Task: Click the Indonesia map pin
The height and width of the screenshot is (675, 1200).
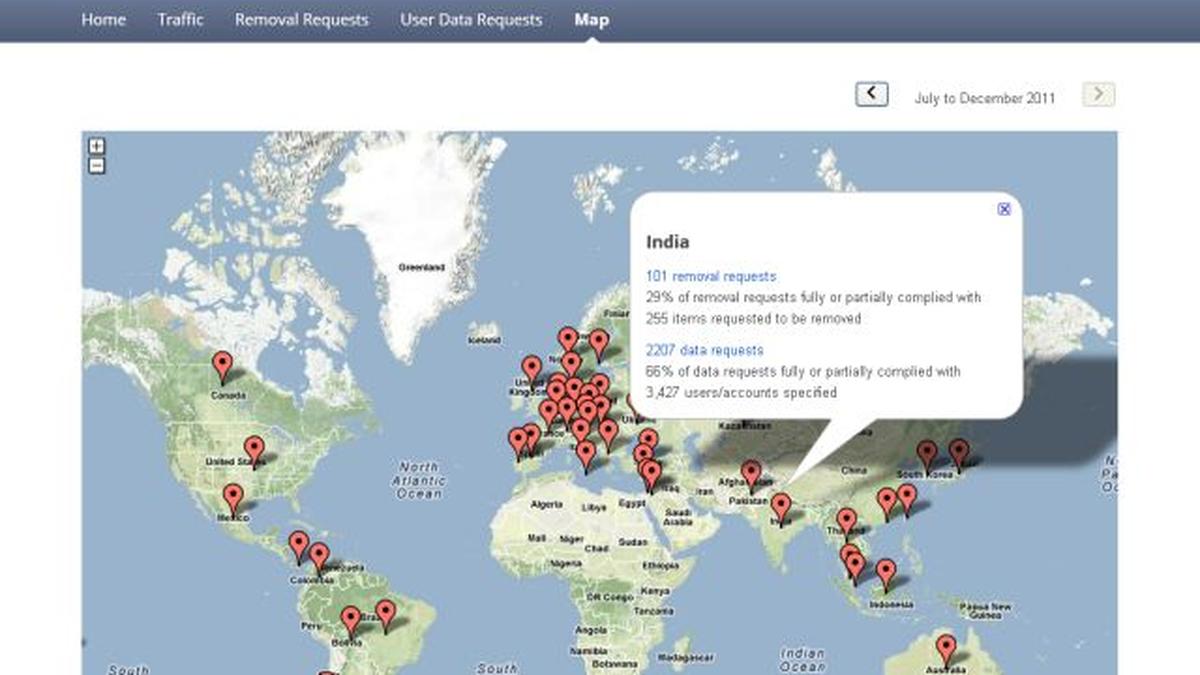Action: pos(886,573)
